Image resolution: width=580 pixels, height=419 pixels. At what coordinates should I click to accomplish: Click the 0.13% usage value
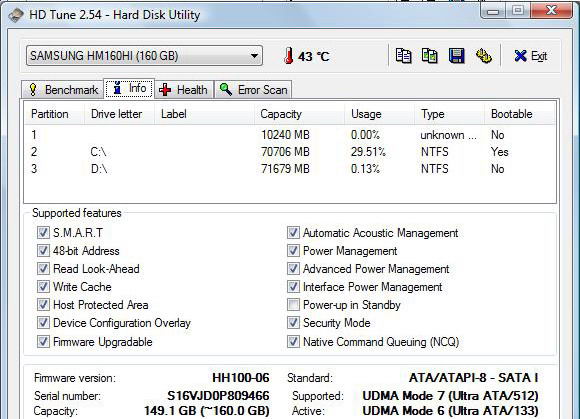click(x=365, y=169)
